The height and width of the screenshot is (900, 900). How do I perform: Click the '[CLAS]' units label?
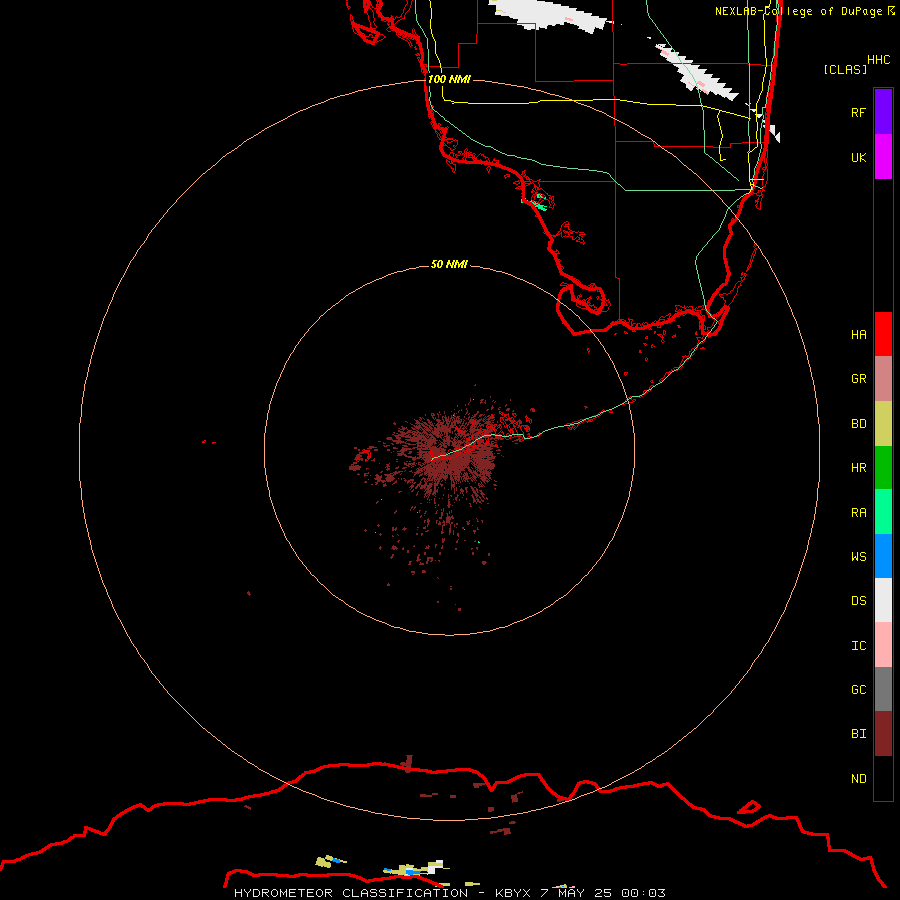point(845,69)
